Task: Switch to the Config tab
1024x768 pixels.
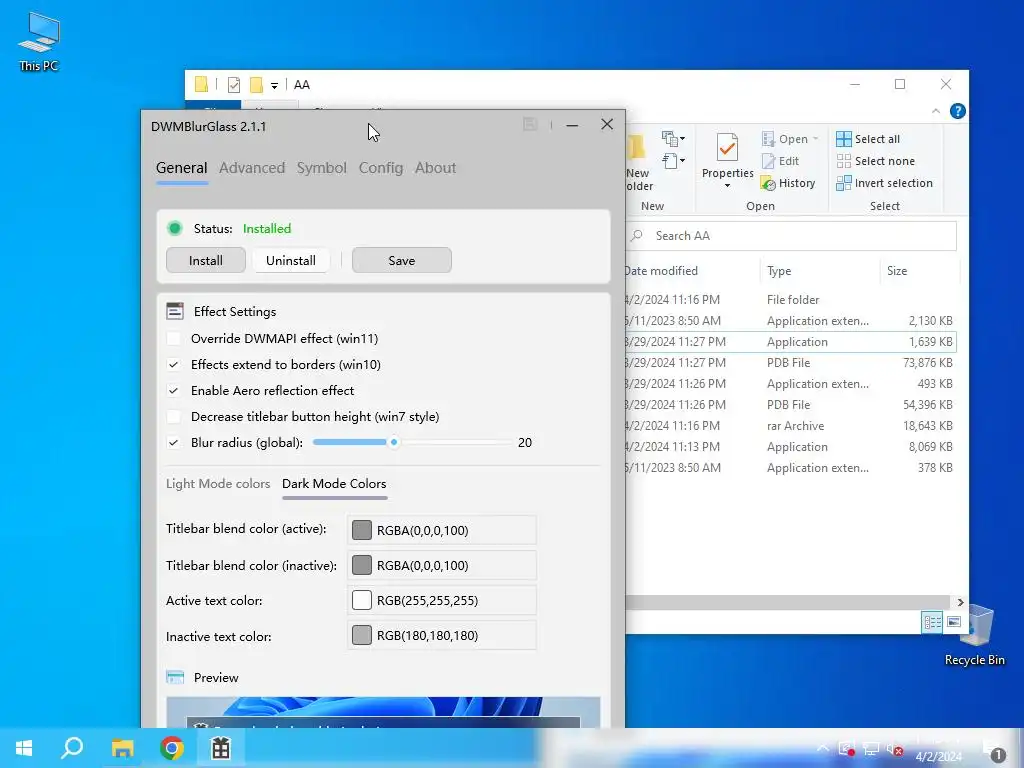Action: pos(381,168)
